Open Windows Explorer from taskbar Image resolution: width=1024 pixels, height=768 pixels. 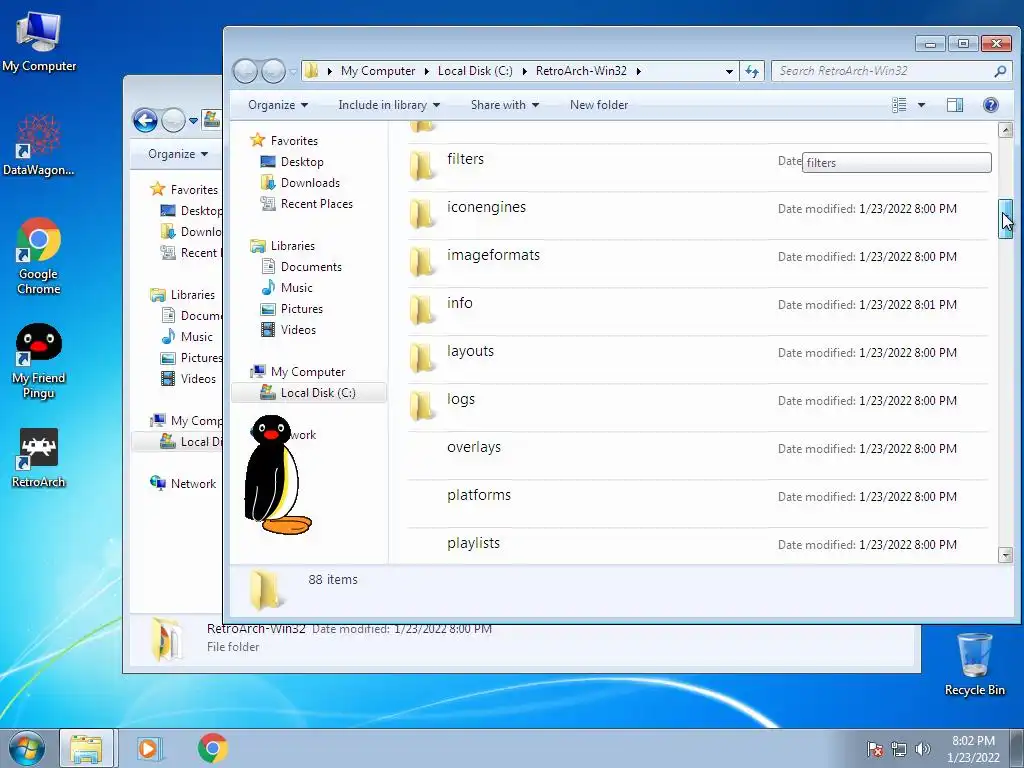(x=87, y=748)
